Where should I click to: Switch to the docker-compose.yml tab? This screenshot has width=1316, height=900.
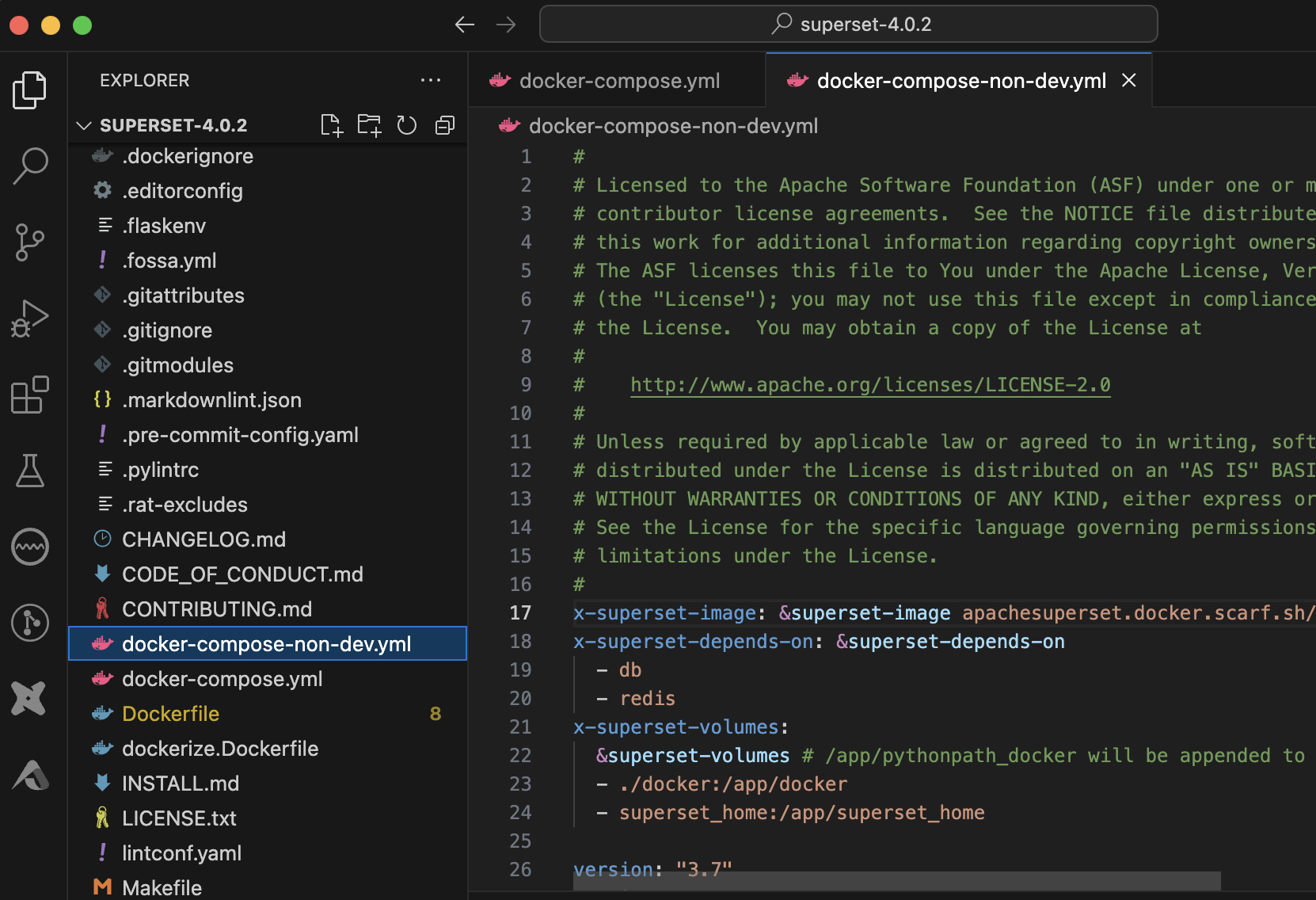[x=620, y=80]
